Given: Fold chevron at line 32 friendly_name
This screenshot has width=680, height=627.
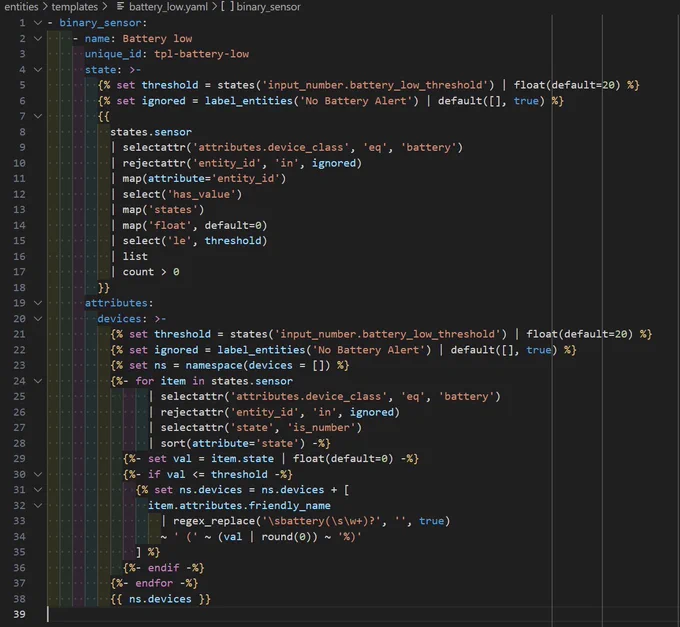Looking at the screenshot, I should click(x=38, y=506).
